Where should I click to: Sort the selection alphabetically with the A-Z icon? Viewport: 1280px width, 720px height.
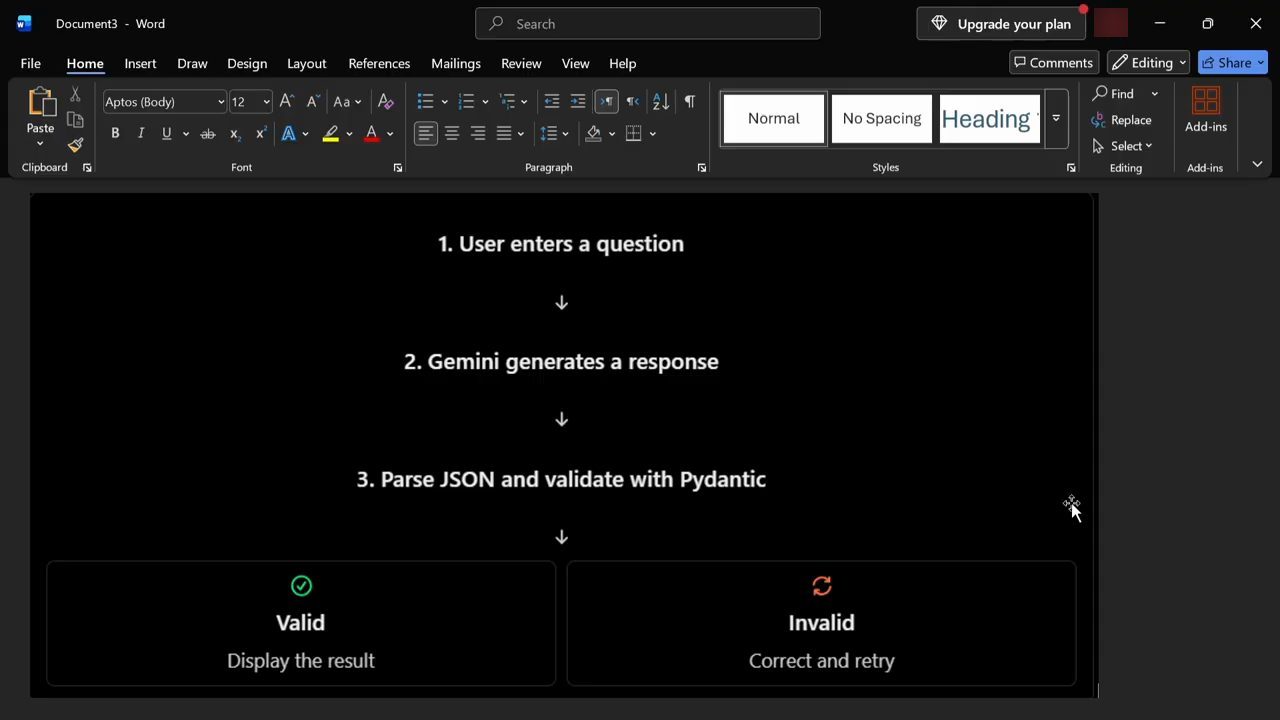pos(661,101)
